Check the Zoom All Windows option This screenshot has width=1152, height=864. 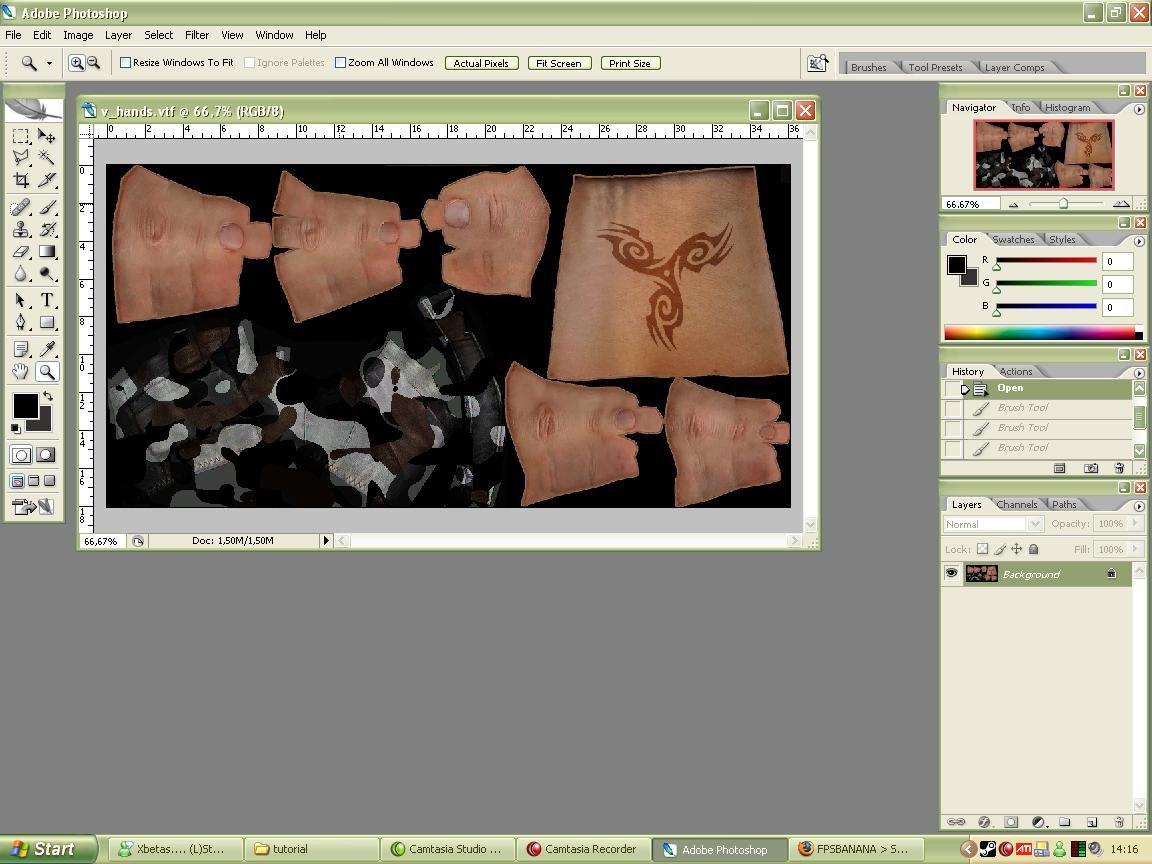coord(341,63)
